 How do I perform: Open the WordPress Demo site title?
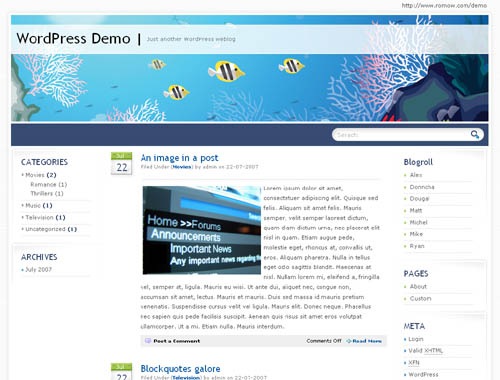pos(73,39)
